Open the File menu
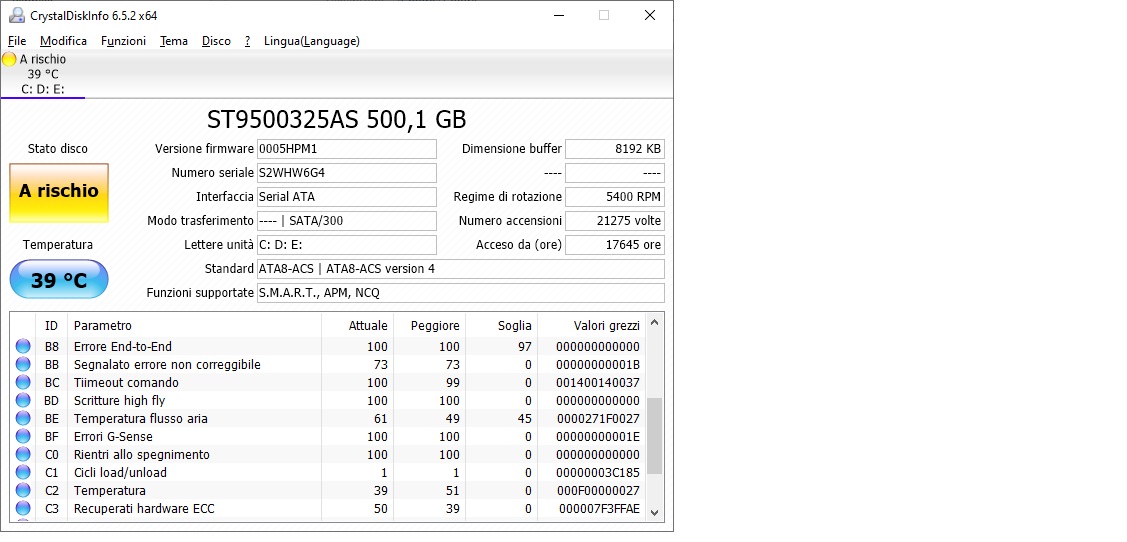 17,41
